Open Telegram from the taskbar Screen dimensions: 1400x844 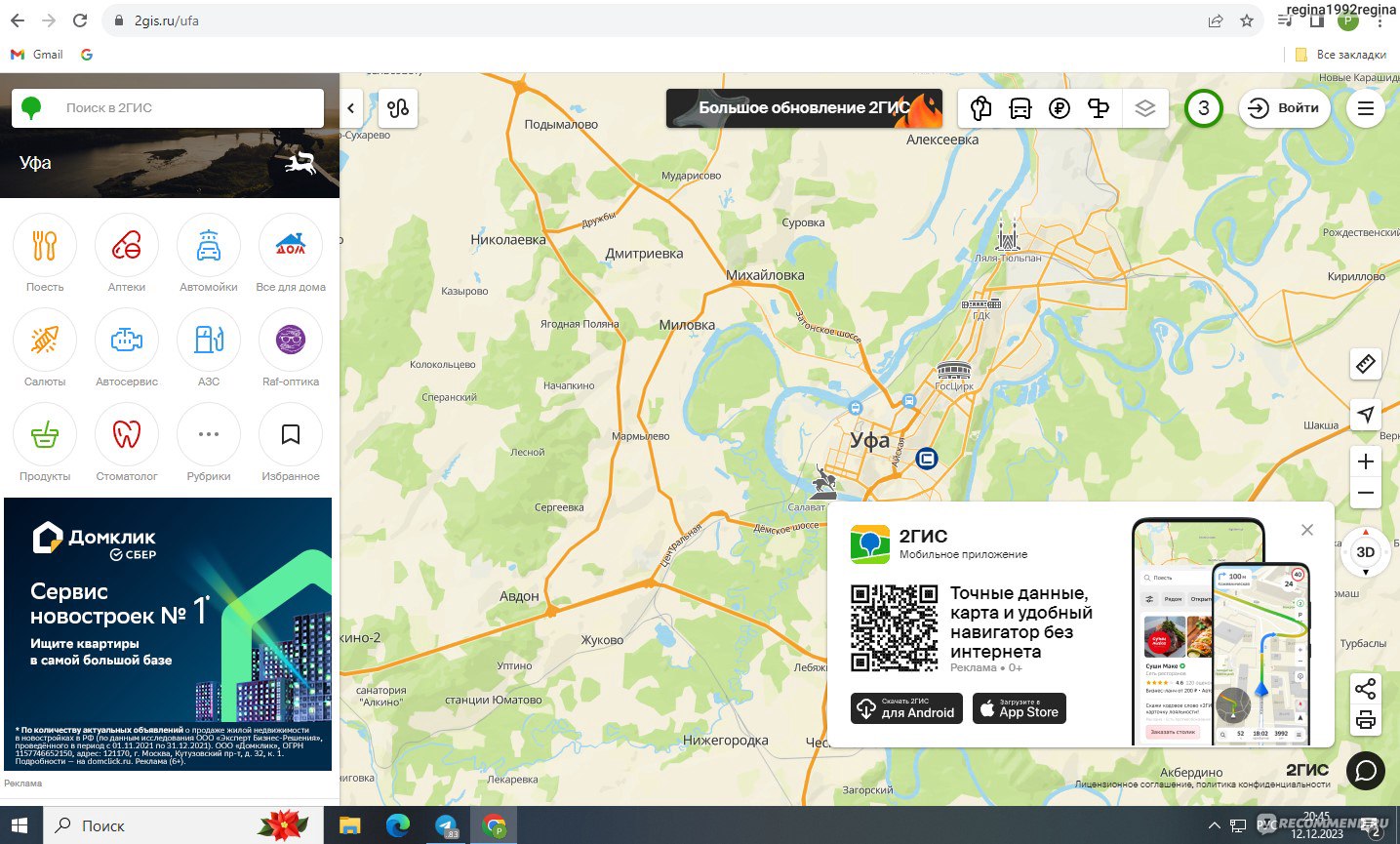pos(446,826)
